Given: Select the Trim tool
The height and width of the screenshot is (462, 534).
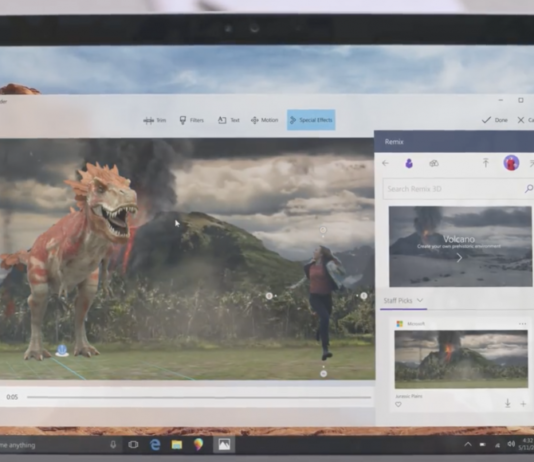Looking at the screenshot, I should pos(154,120).
